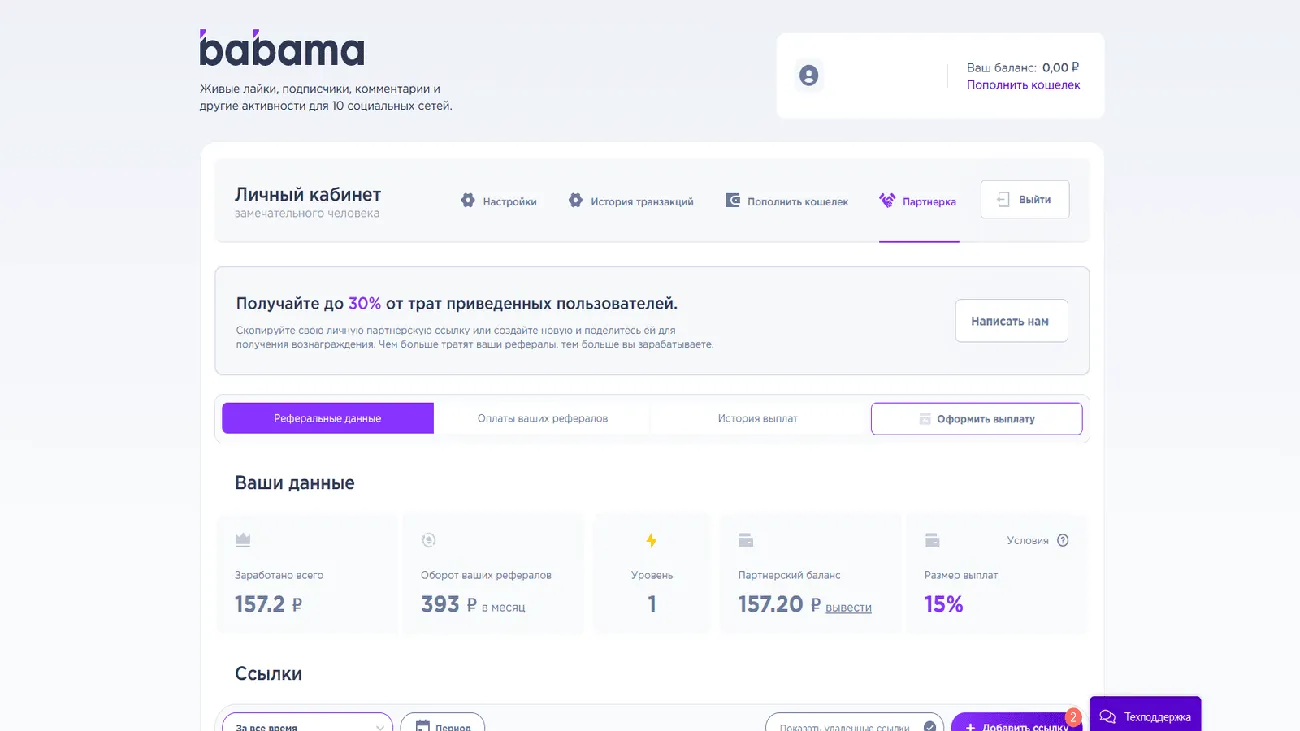Click the babama logo
This screenshot has height=731, width=1300.
pos(282,49)
